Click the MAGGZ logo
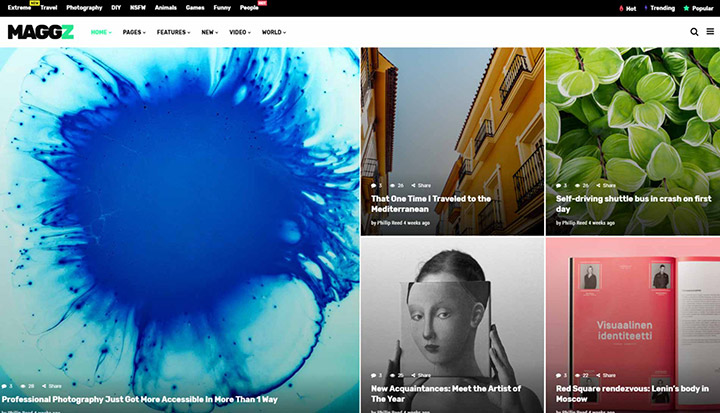The width and height of the screenshot is (720, 413). point(40,32)
